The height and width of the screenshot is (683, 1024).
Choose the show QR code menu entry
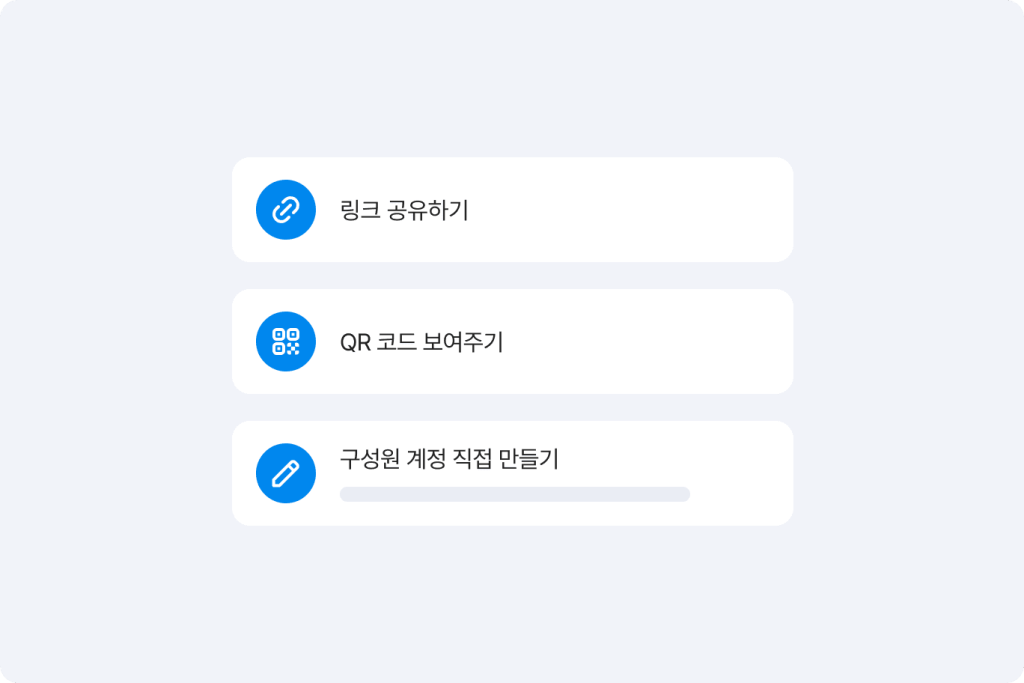(x=512, y=342)
